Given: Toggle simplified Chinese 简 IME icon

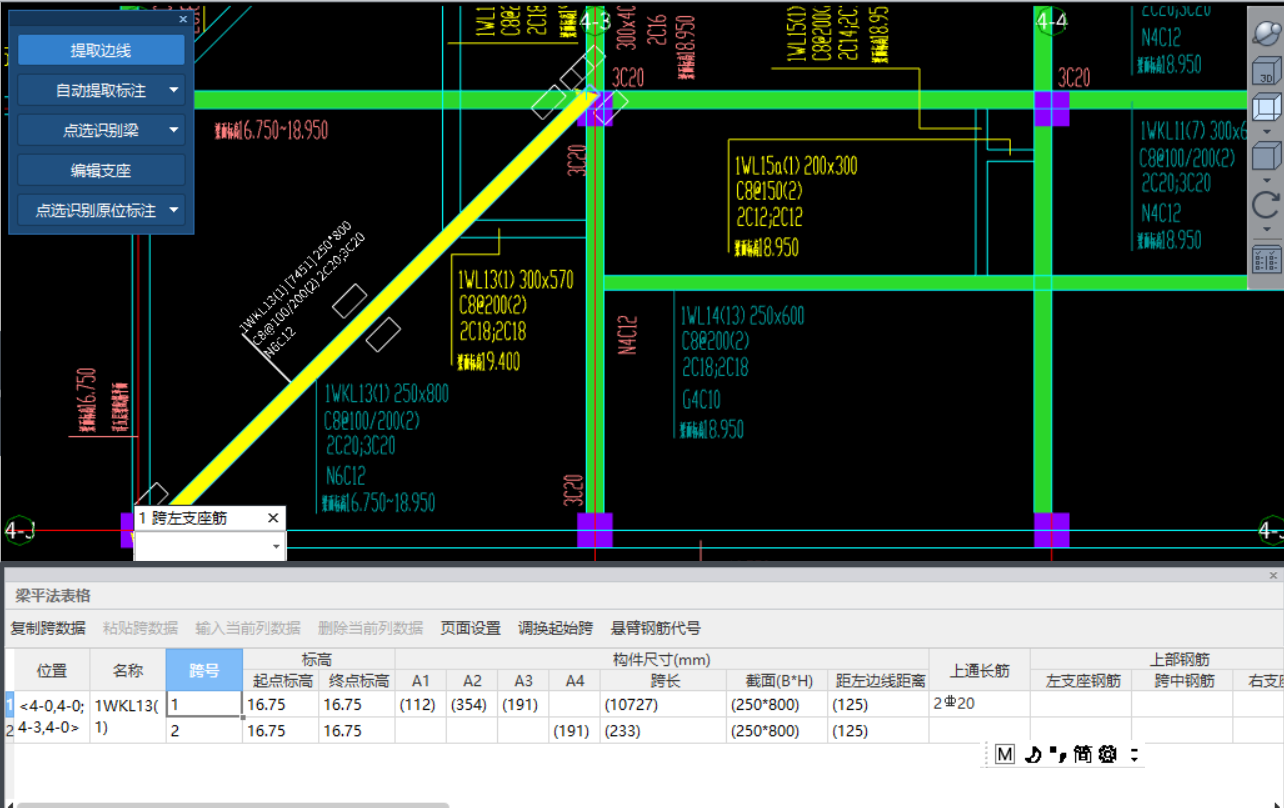Looking at the screenshot, I should [x=1082, y=755].
